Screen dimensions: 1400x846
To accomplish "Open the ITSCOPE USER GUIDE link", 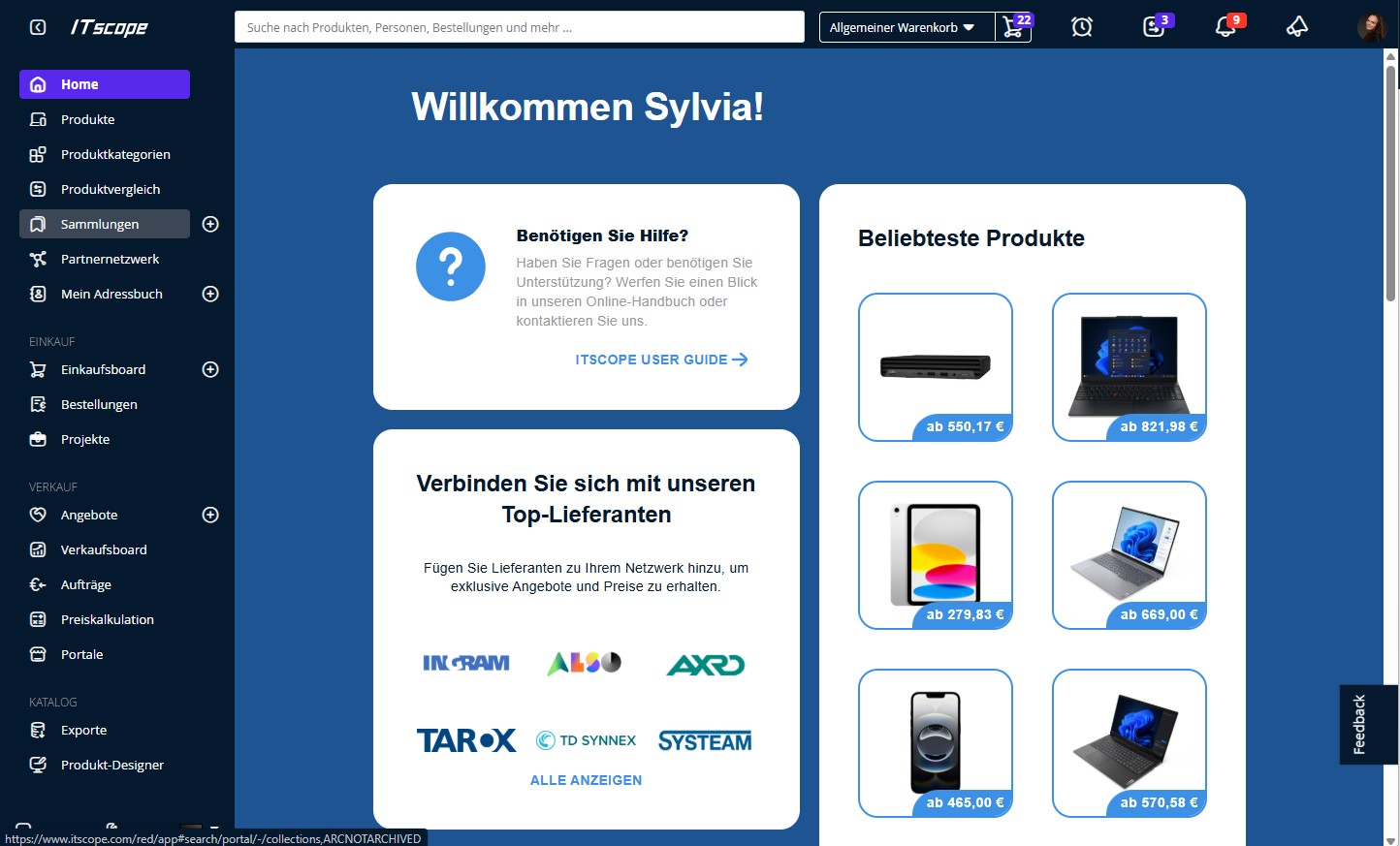I will [661, 360].
